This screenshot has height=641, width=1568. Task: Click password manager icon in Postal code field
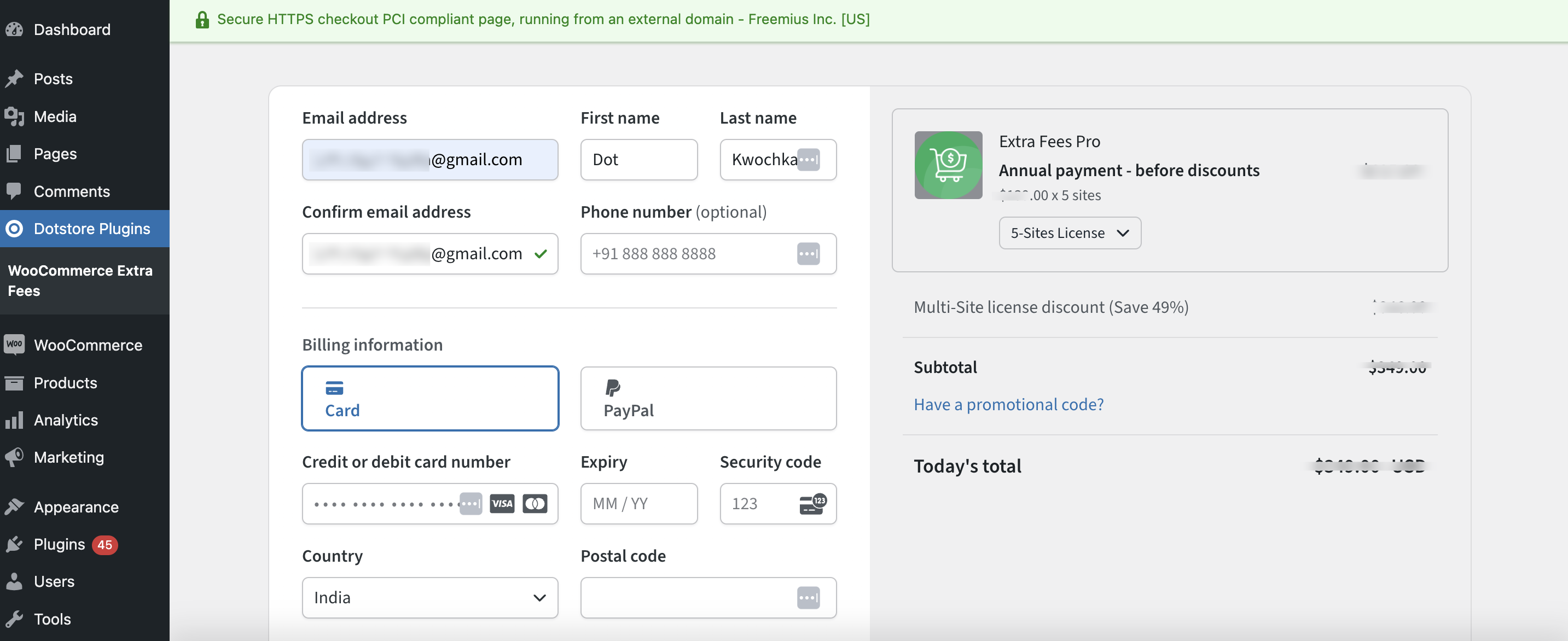[809, 598]
